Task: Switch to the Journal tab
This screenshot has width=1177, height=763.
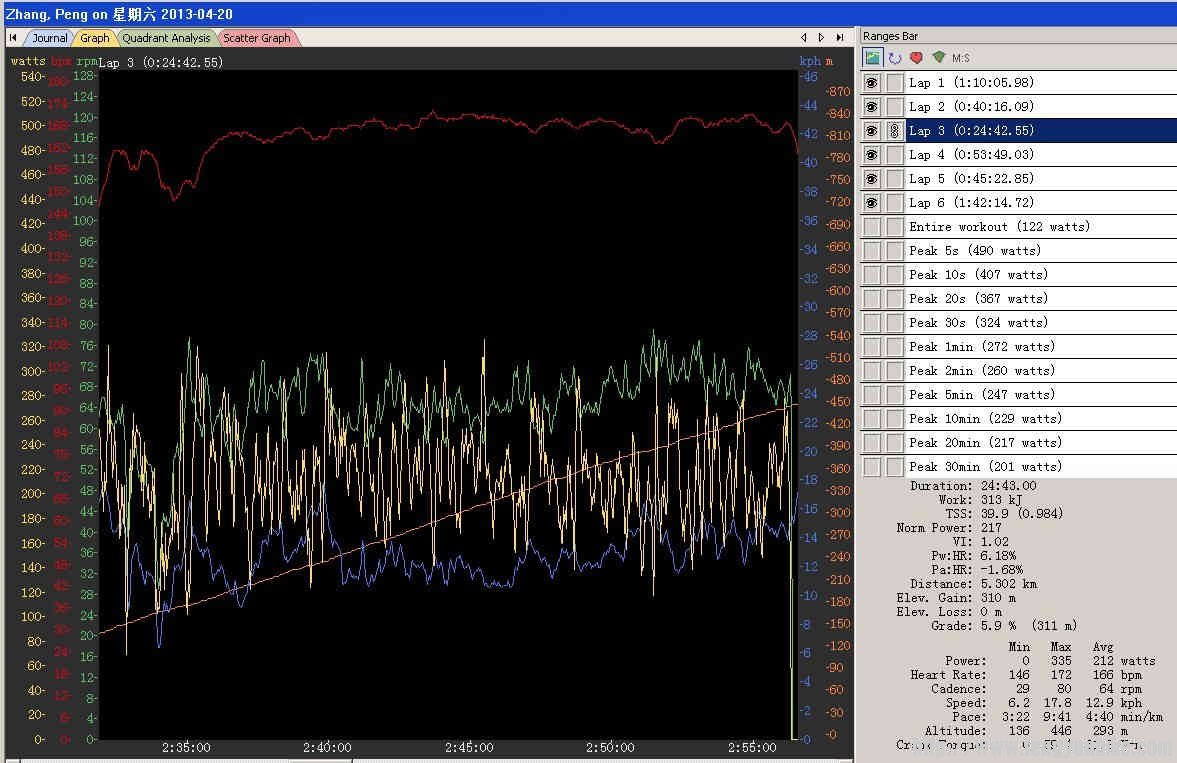Action: [x=49, y=38]
